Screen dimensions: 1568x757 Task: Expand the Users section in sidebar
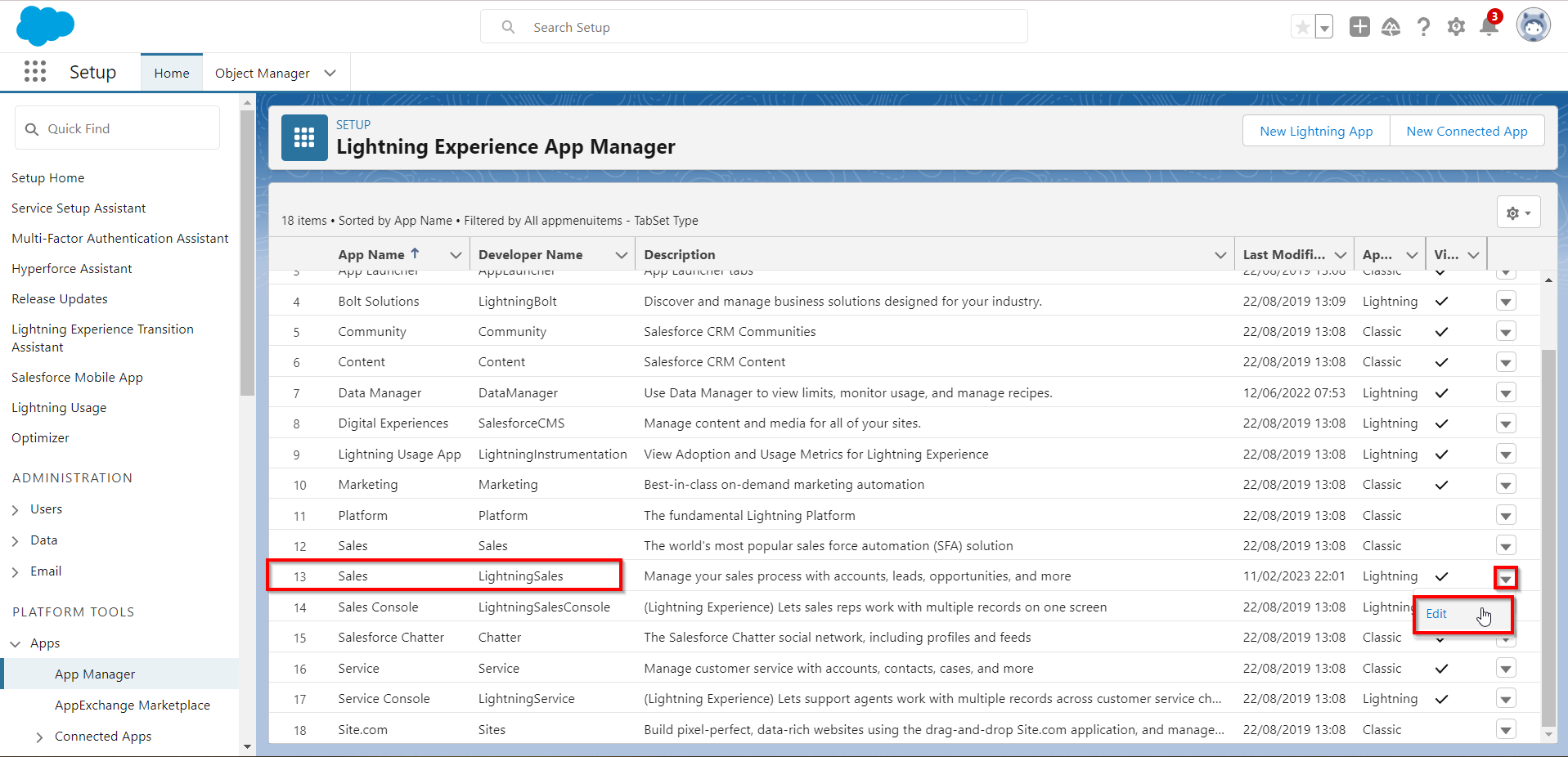[x=16, y=509]
